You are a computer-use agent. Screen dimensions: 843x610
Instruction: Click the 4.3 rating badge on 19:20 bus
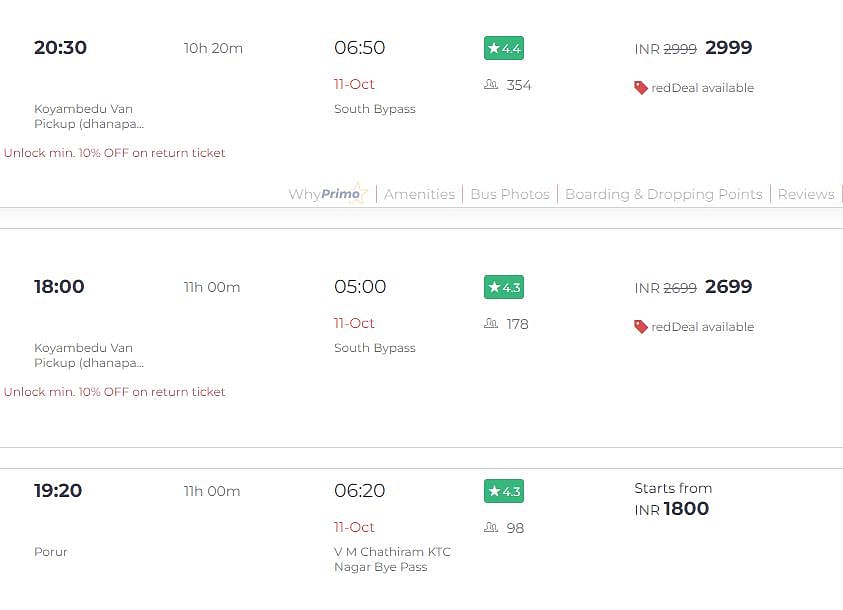point(503,491)
